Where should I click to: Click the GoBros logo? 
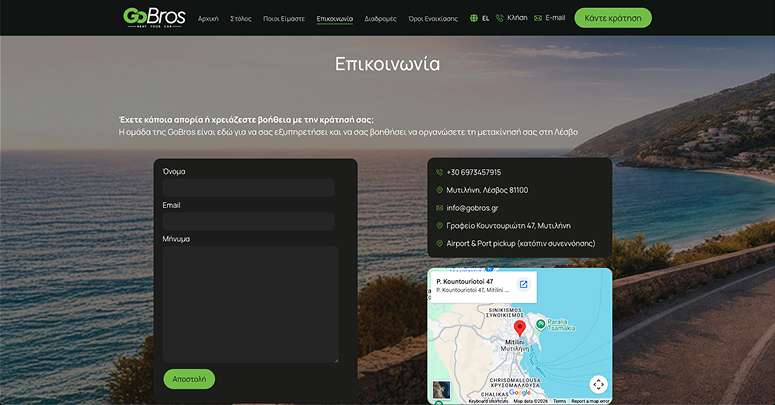click(154, 17)
